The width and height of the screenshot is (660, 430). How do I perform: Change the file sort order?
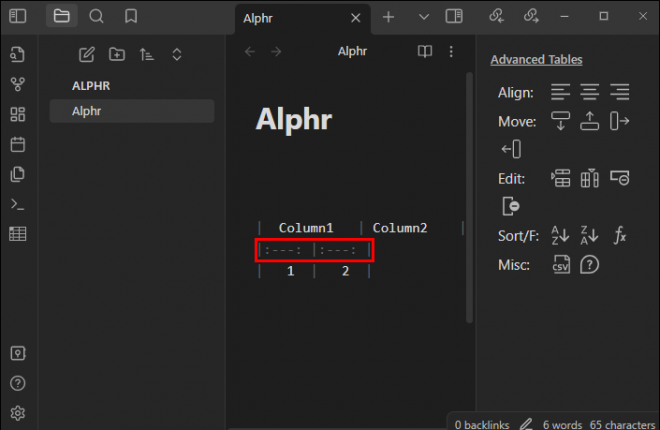(x=147, y=54)
